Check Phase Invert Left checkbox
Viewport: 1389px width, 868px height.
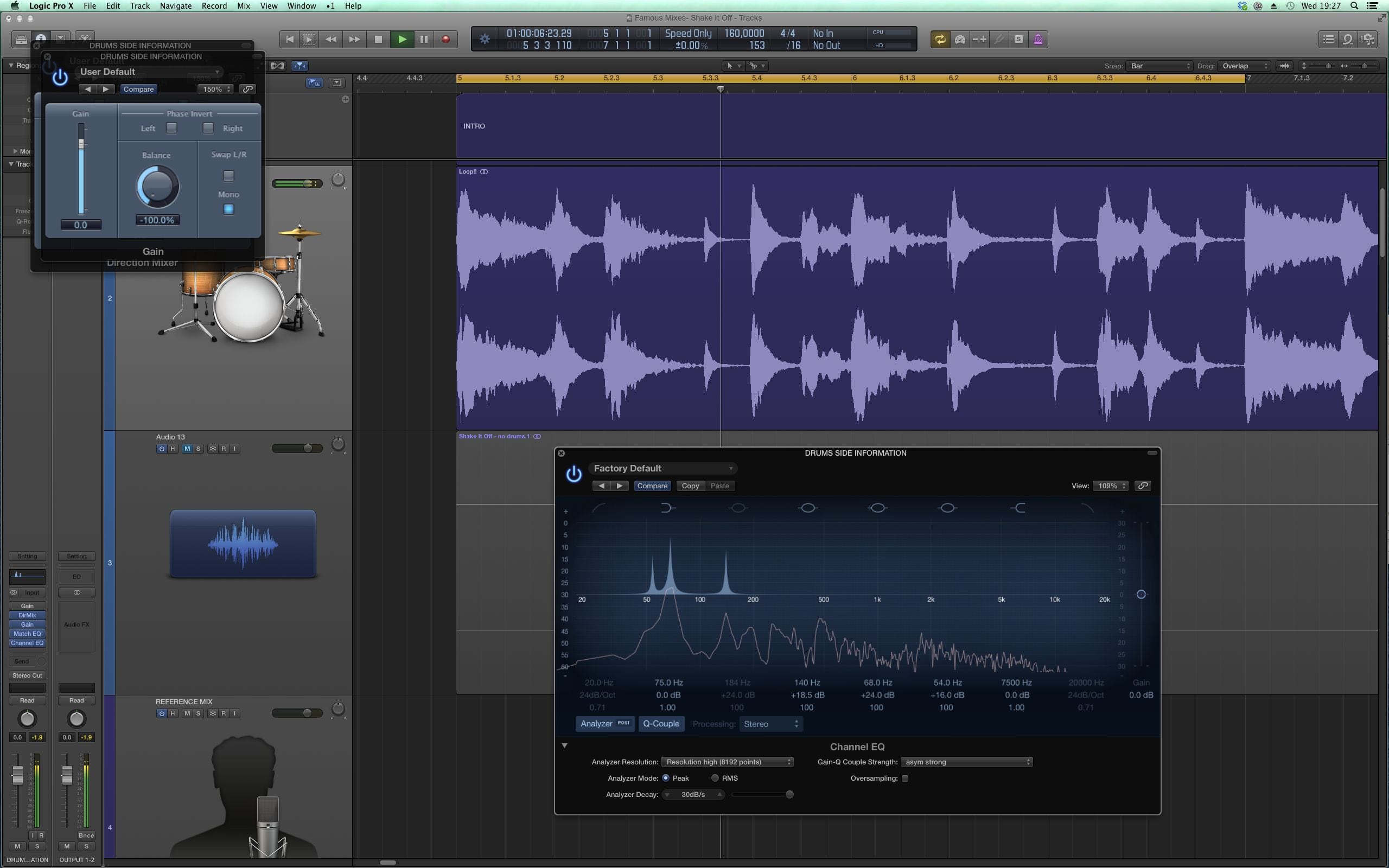(x=171, y=128)
